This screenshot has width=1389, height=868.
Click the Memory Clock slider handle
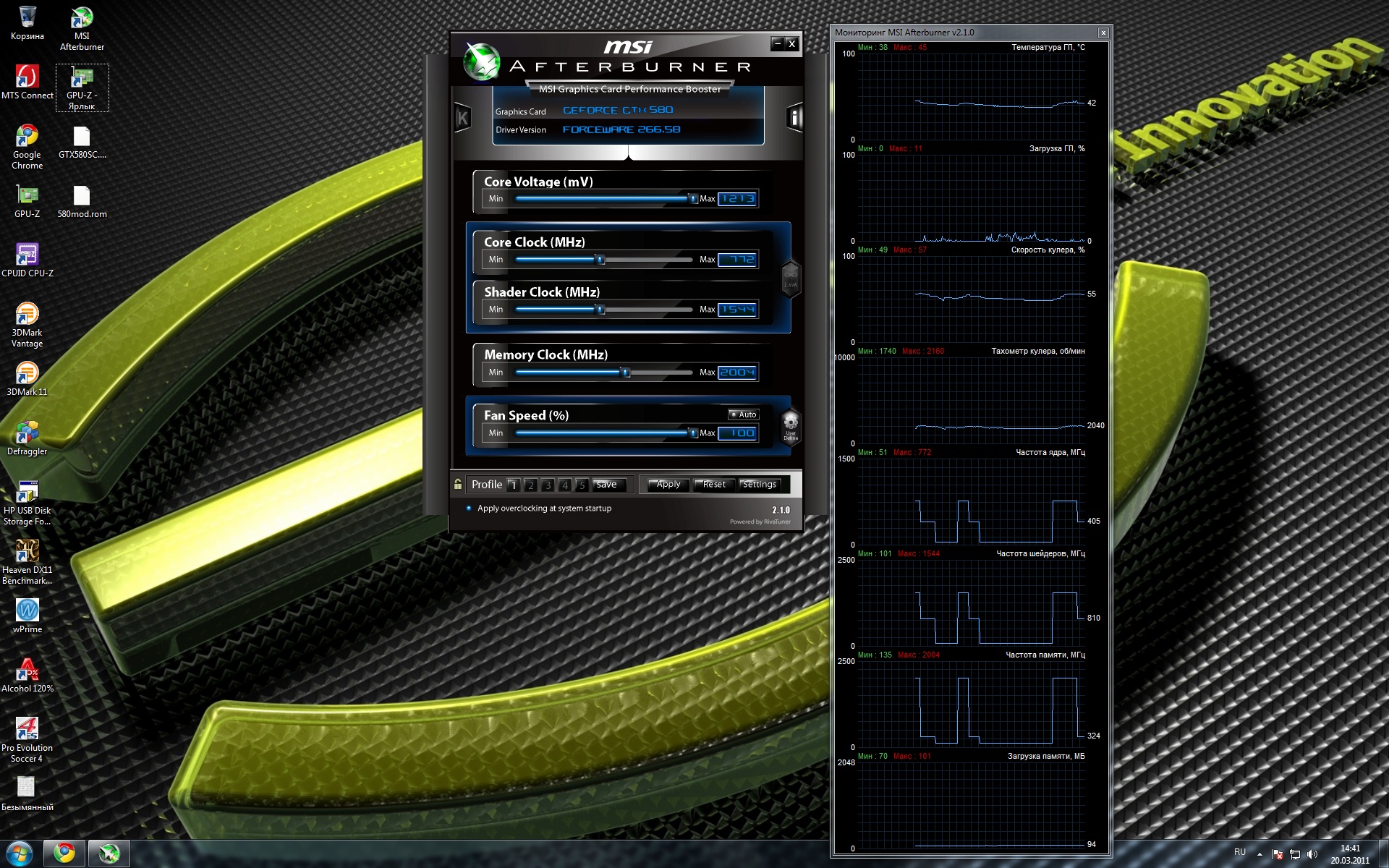tap(626, 372)
